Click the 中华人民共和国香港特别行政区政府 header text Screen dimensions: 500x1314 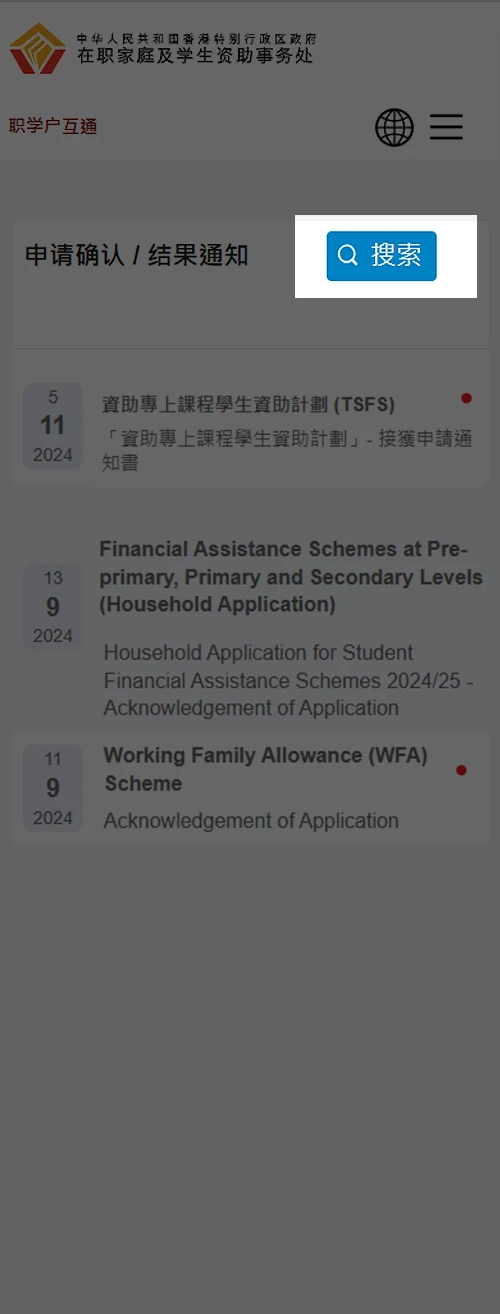pos(196,38)
